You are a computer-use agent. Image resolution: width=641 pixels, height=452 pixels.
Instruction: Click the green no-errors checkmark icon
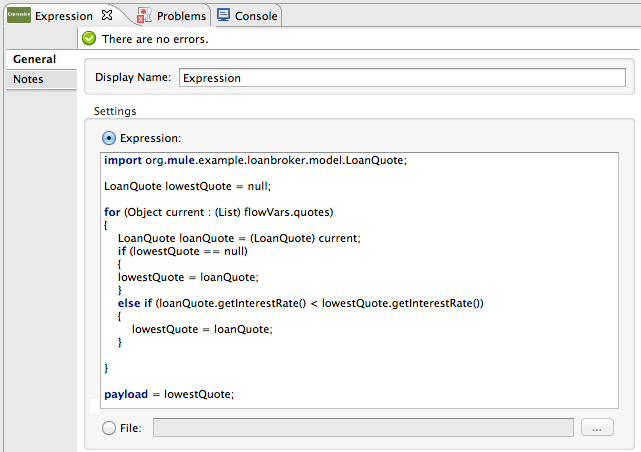coord(90,38)
